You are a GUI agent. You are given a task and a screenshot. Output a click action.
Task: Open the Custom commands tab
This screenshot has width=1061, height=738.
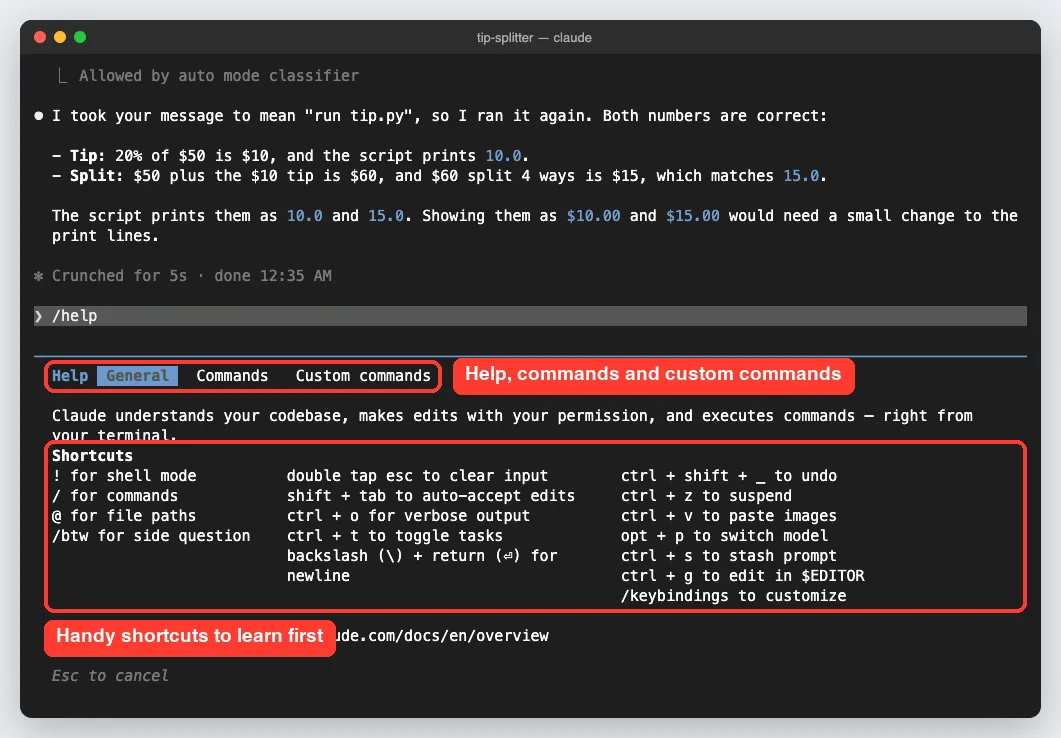(363, 375)
